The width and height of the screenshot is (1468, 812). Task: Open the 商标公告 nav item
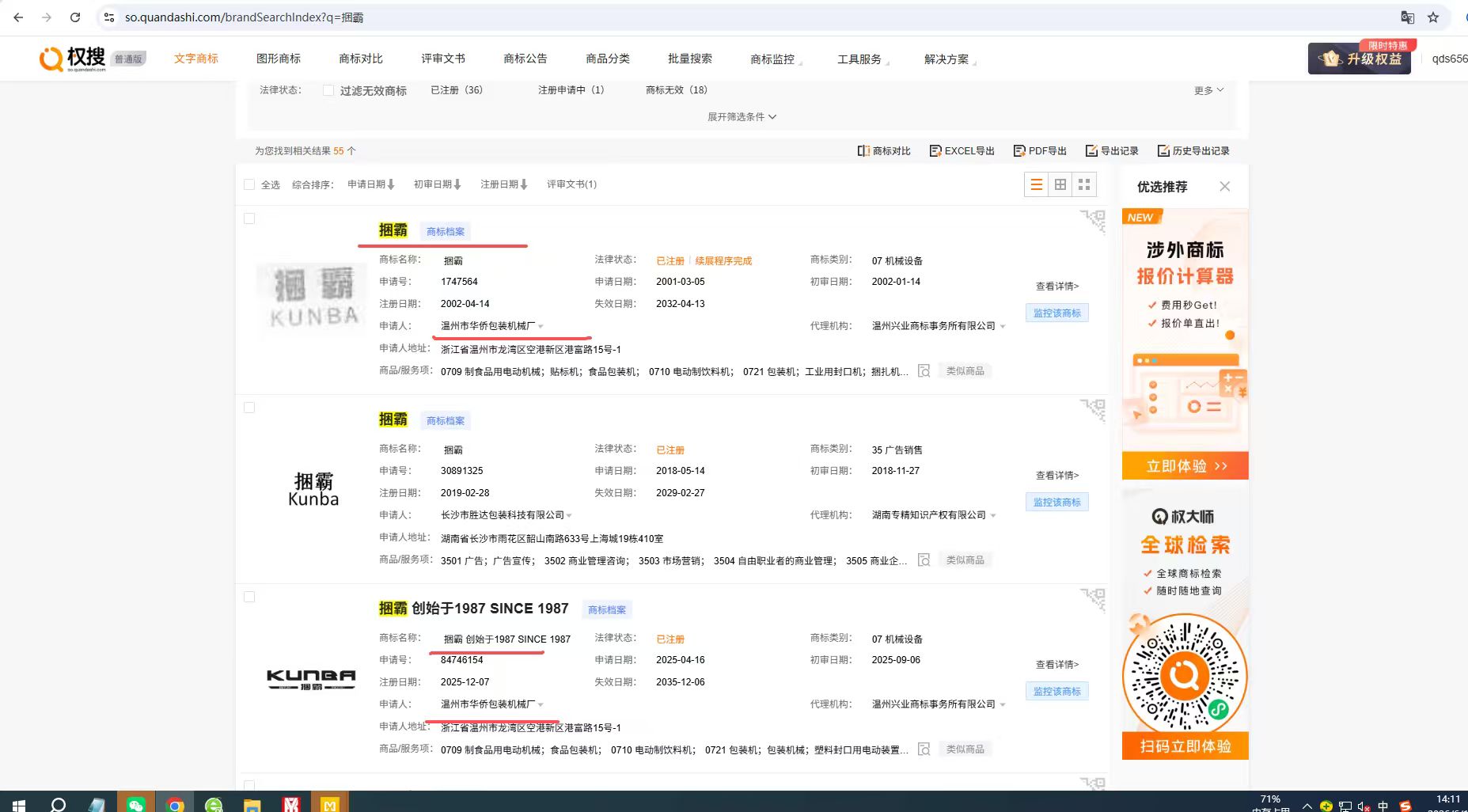click(525, 59)
